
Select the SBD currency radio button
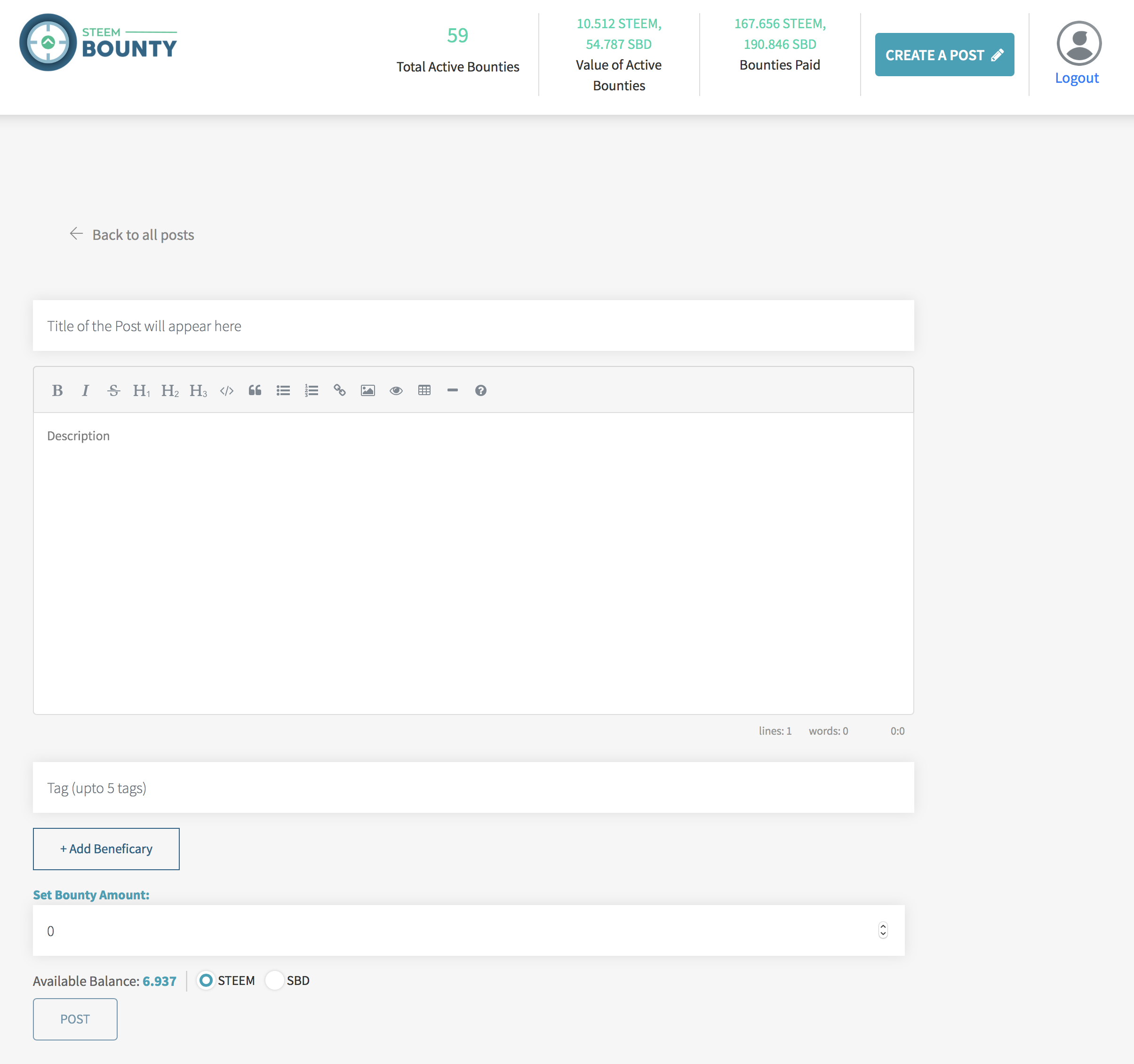point(275,980)
